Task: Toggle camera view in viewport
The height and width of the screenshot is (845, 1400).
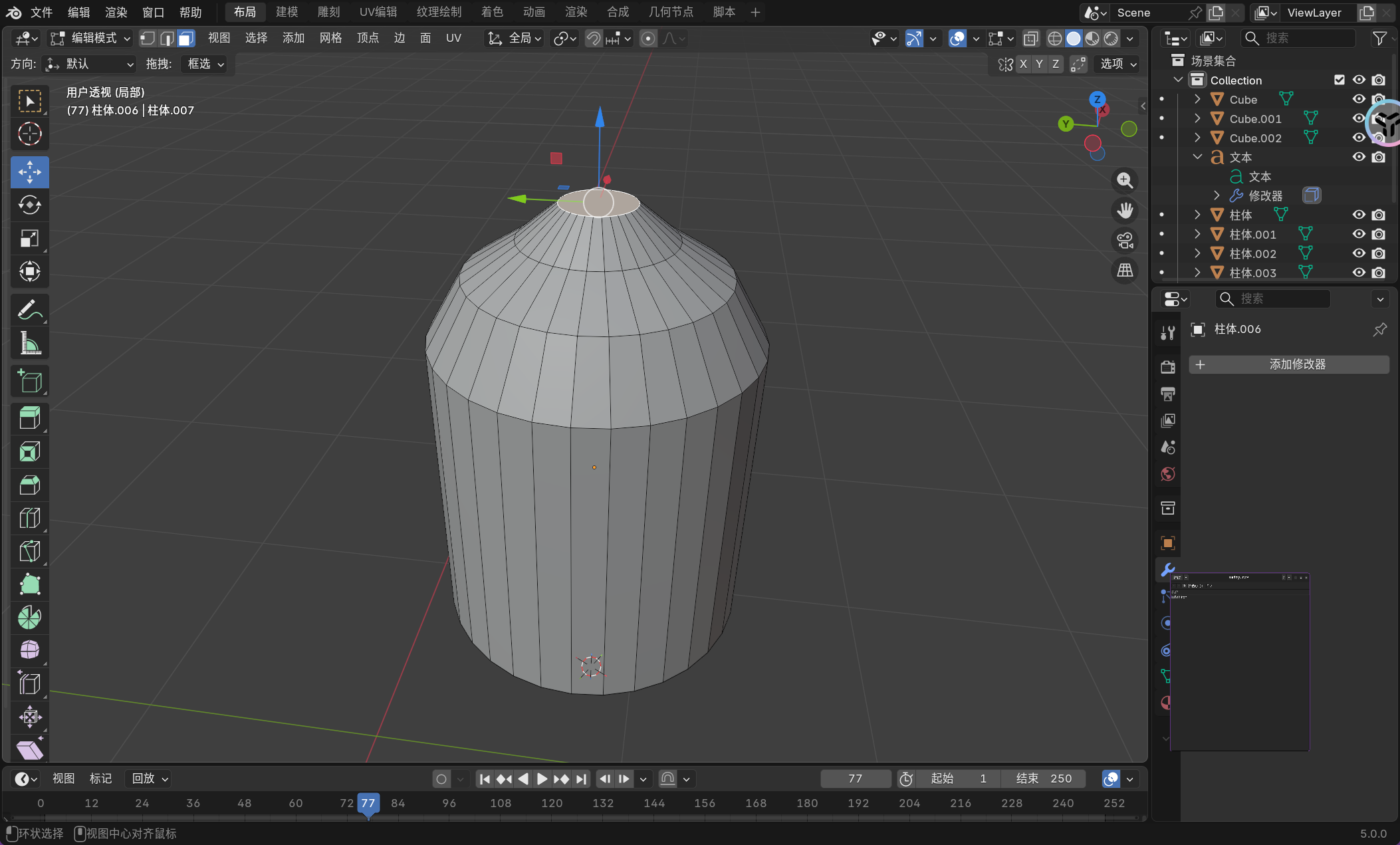Action: point(1125,241)
